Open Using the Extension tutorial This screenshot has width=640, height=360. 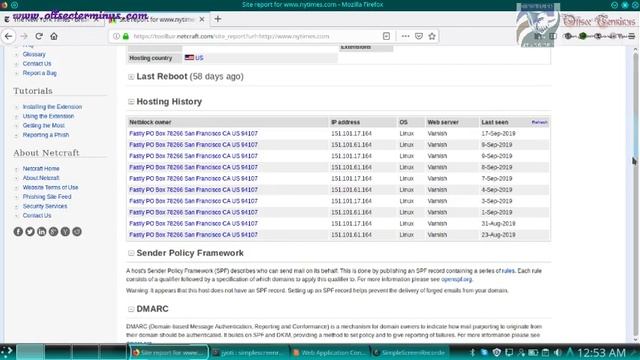pos(48,116)
